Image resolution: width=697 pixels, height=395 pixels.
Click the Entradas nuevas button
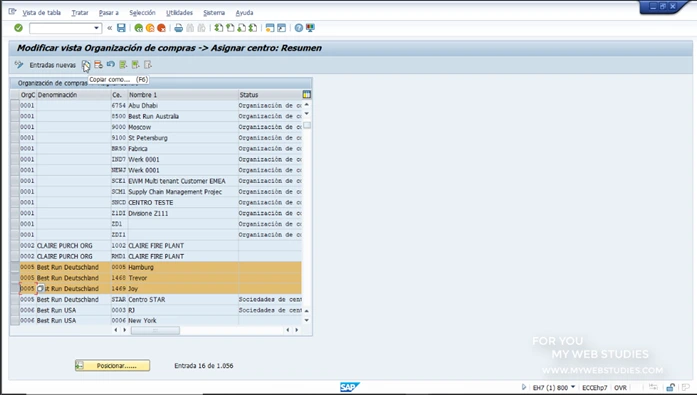click(x=52, y=65)
